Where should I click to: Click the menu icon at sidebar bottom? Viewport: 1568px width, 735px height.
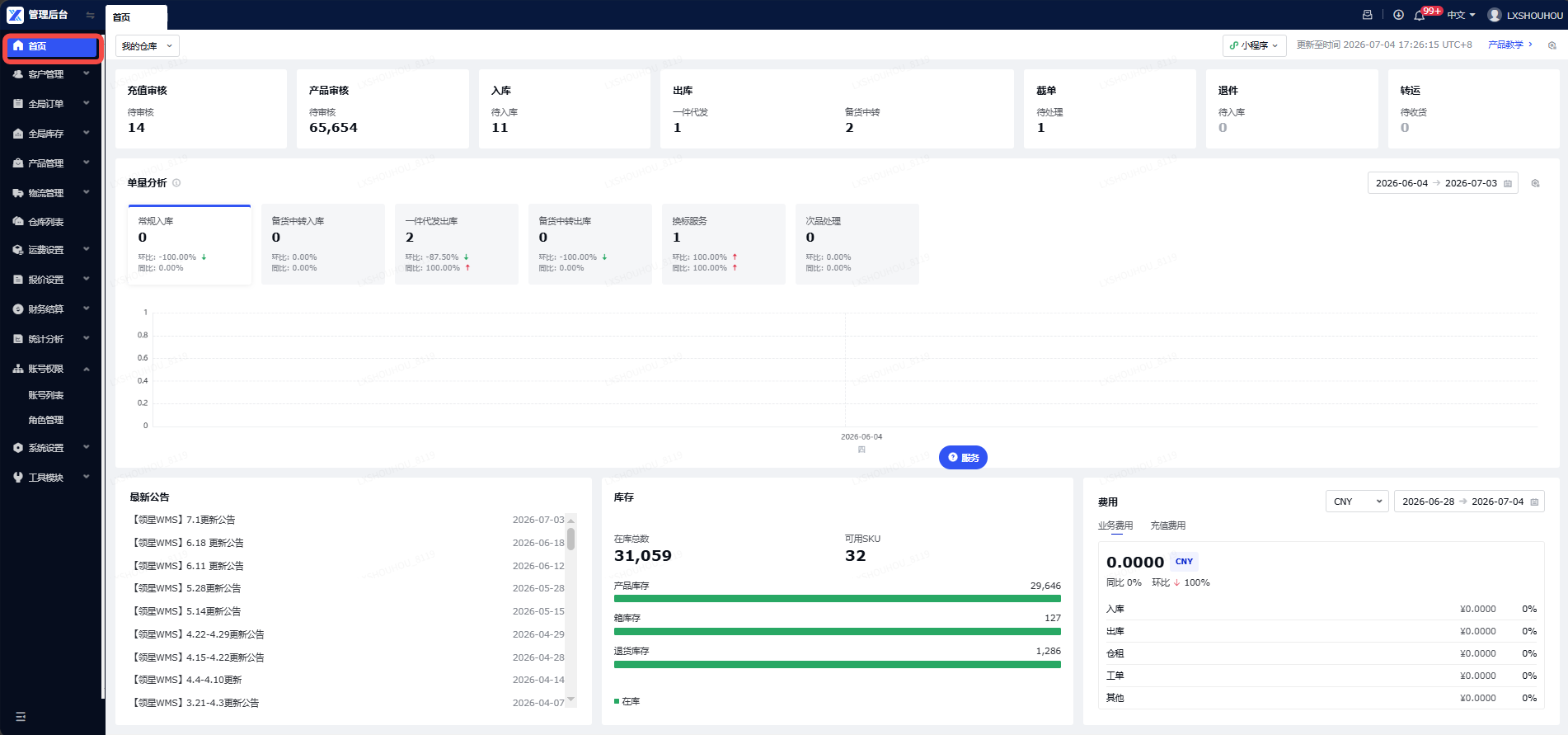click(x=21, y=716)
